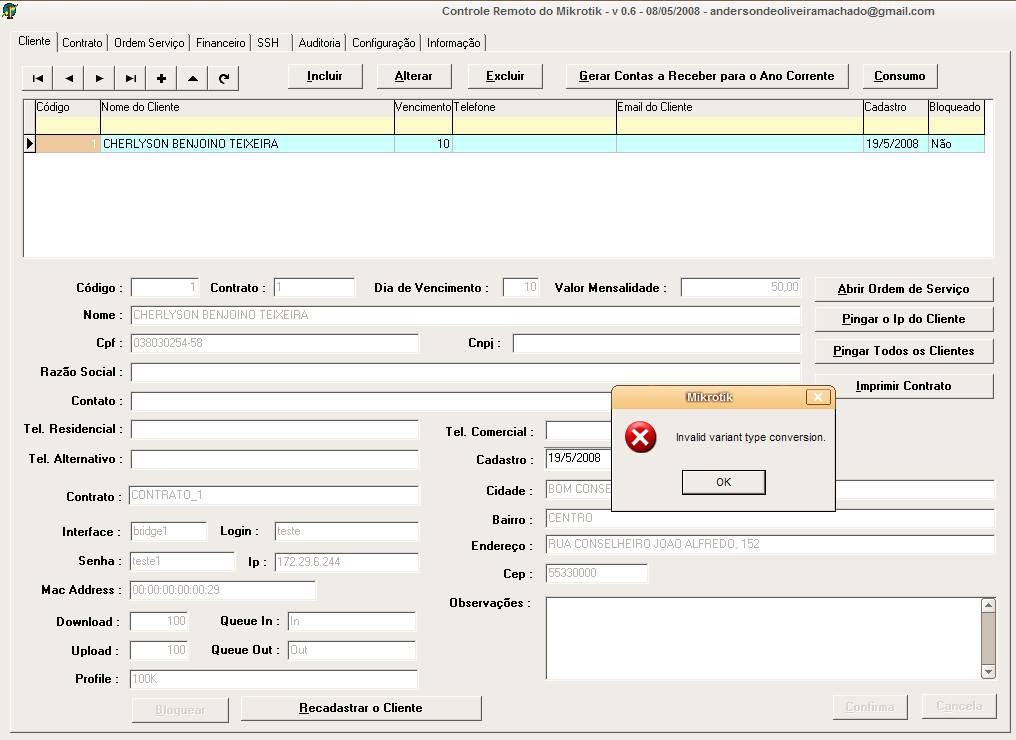Click Observações scrollbar up arrow
1016x740 pixels.
pos(988,605)
